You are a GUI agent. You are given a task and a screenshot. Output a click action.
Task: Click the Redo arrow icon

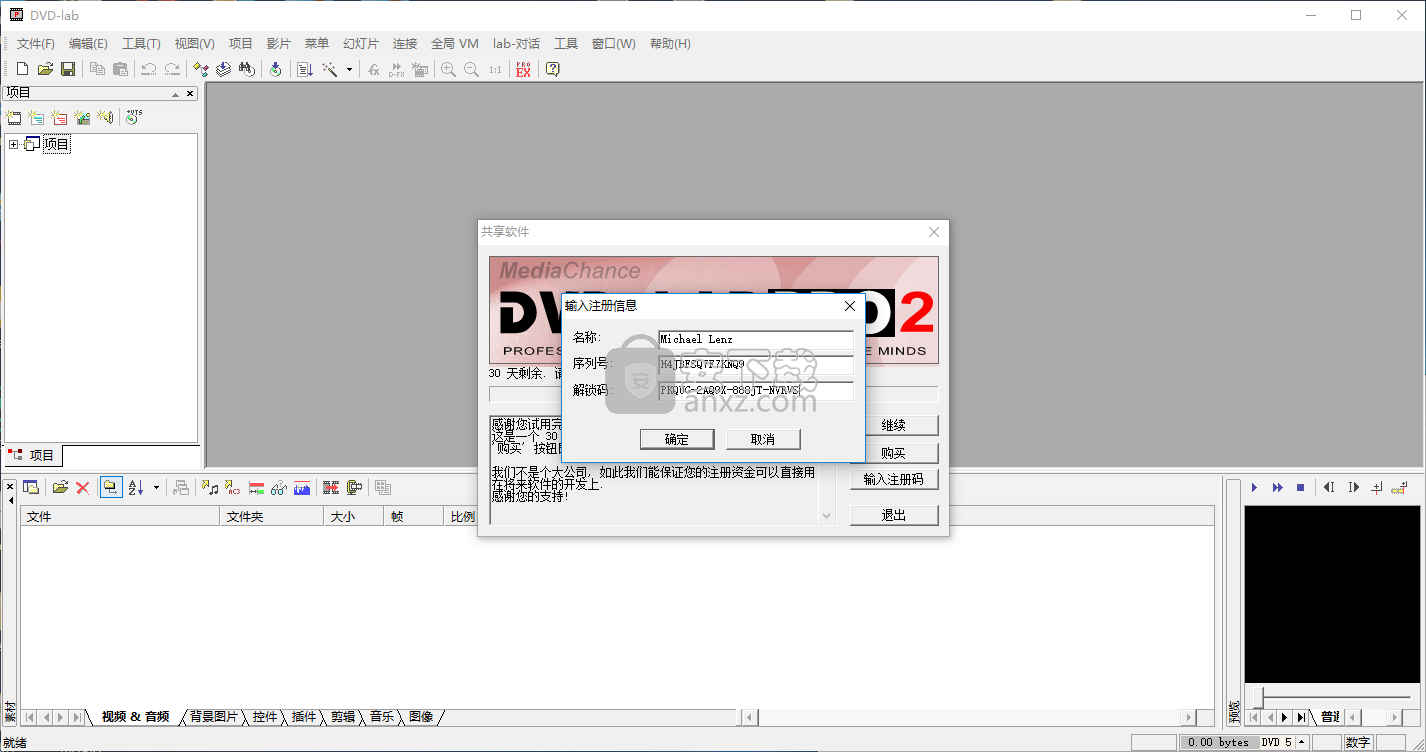[172, 69]
